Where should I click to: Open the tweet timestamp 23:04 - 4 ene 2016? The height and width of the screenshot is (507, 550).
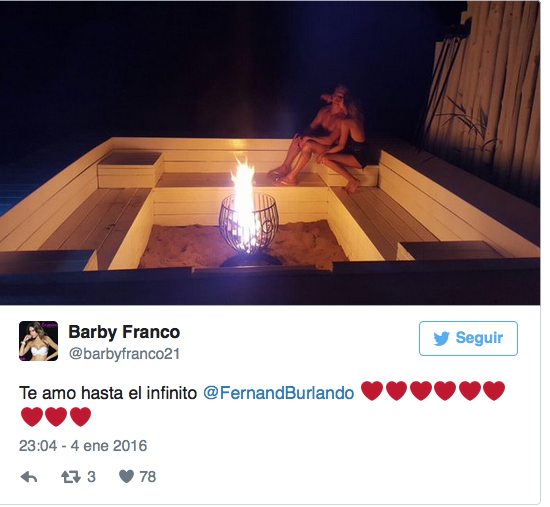pyautogui.click(x=83, y=446)
